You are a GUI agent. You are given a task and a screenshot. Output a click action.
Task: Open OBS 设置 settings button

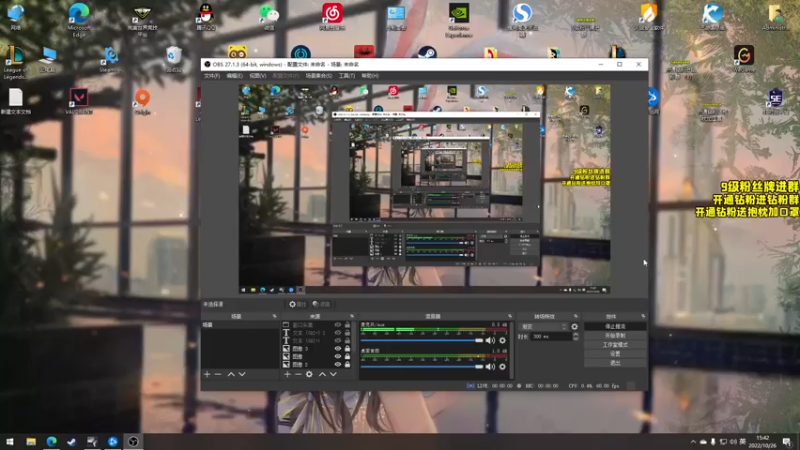pos(615,354)
